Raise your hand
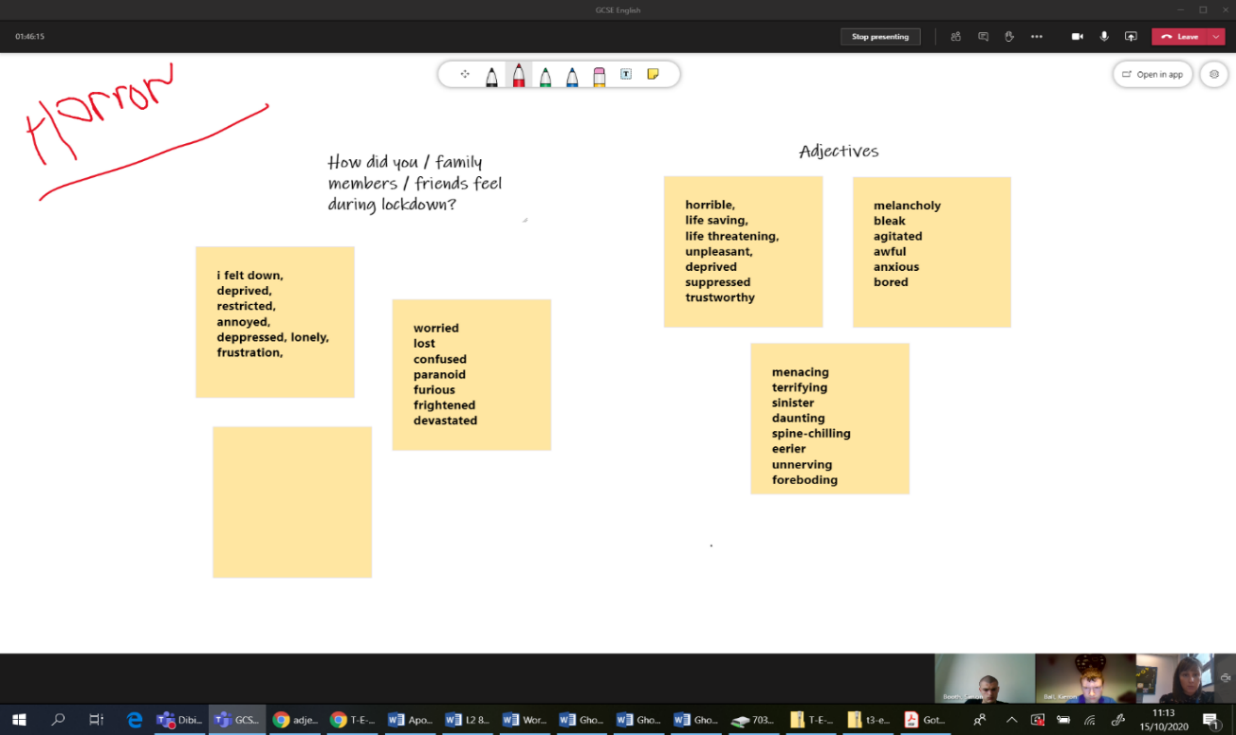1236x735 pixels. tap(1009, 37)
